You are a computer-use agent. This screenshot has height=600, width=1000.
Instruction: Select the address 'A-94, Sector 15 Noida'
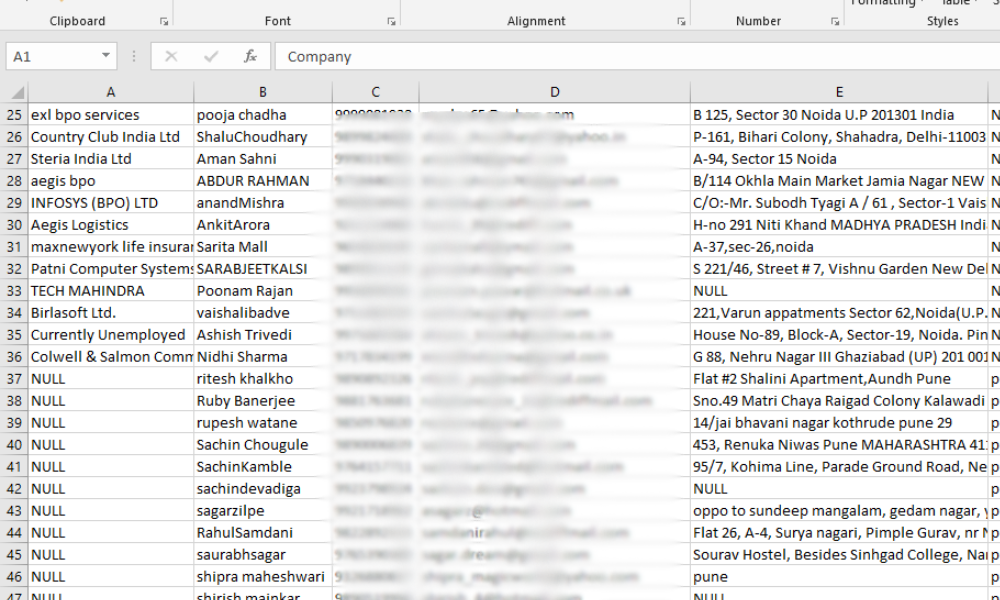click(839, 159)
